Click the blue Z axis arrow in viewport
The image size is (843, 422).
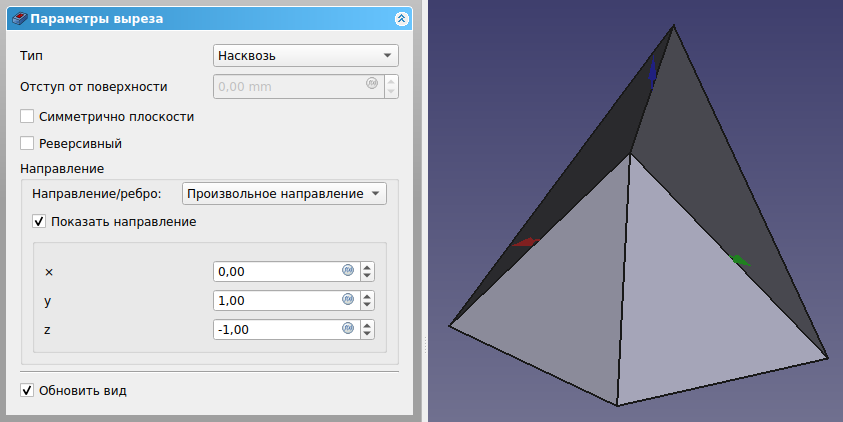(x=652, y=73)
